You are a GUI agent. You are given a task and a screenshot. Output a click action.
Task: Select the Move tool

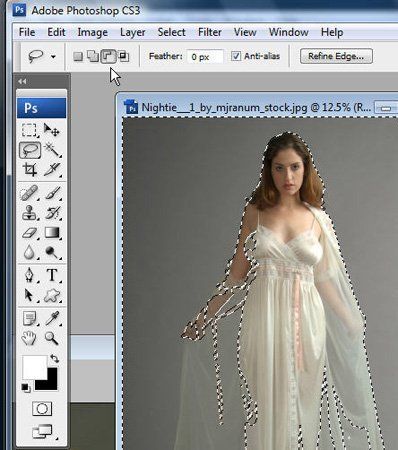52,130
